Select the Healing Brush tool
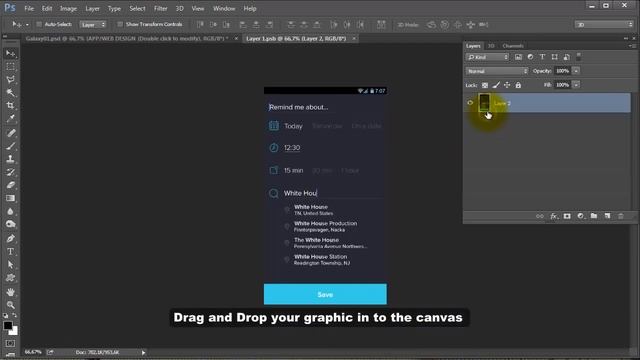The width and height of the screenshot is (640, 360). point(11,133)
